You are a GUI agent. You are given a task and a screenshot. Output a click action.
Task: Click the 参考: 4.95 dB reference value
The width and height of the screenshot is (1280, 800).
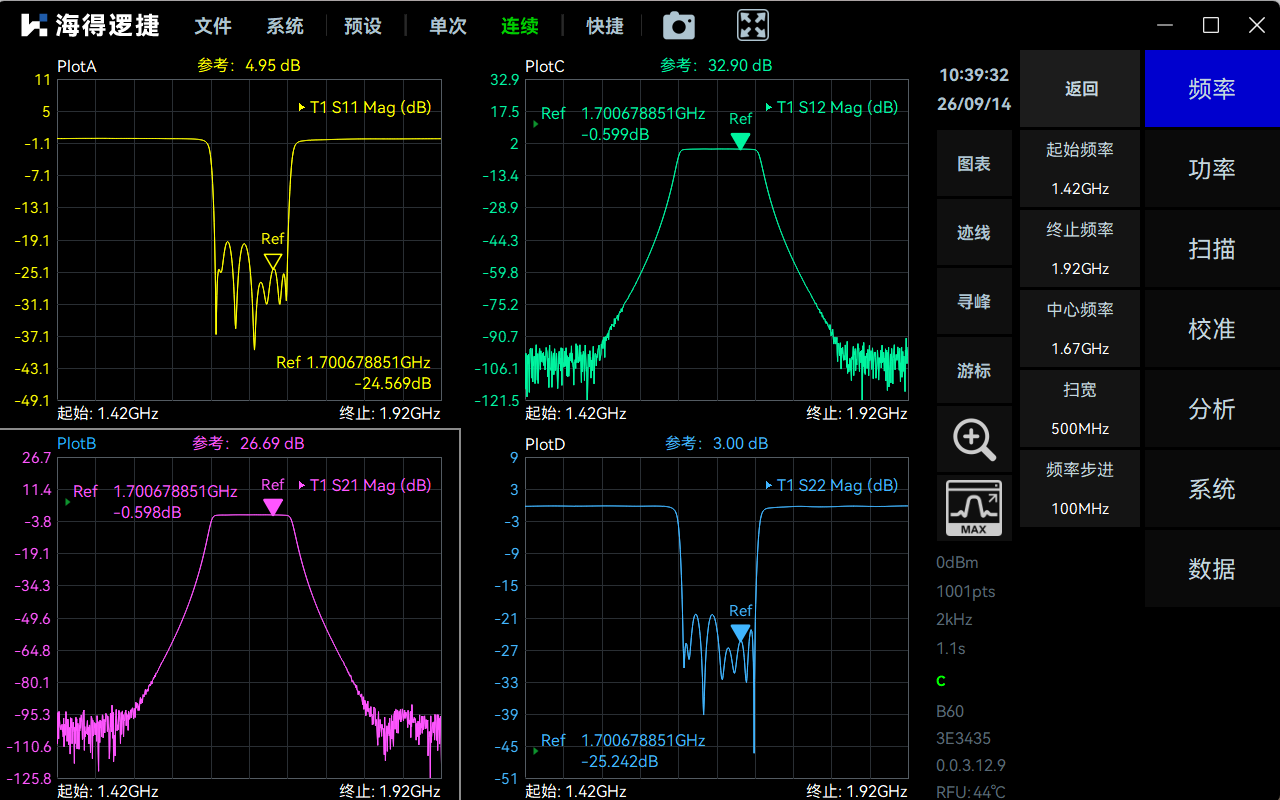pos(249,66)
